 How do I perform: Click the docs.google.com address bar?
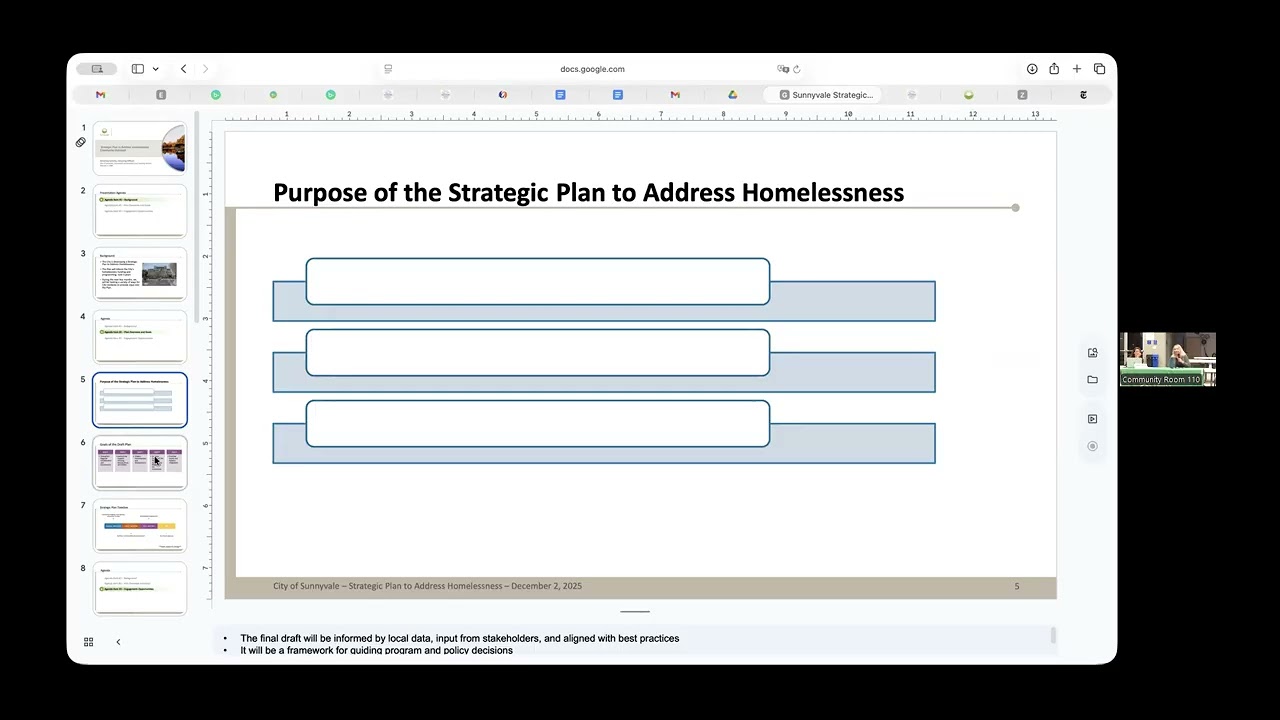point(592,69)
